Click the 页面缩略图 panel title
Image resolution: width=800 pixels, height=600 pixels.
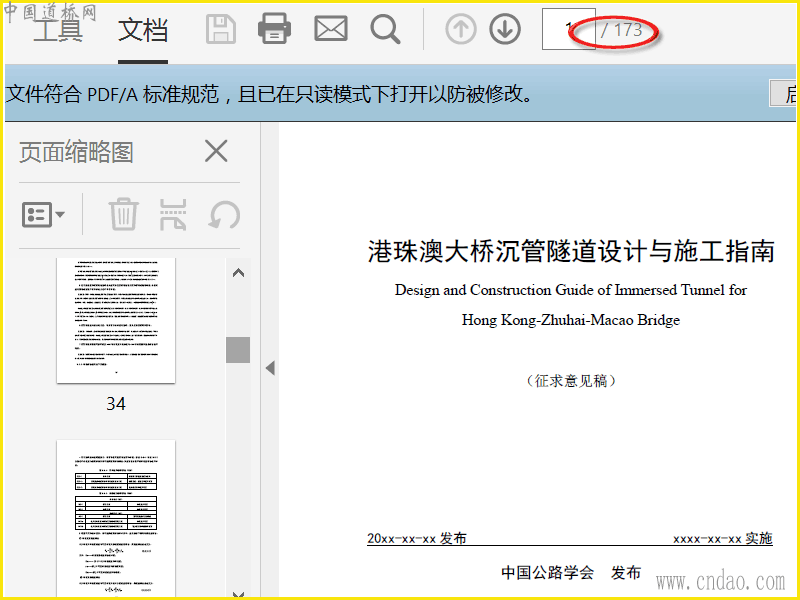[76, 152]
